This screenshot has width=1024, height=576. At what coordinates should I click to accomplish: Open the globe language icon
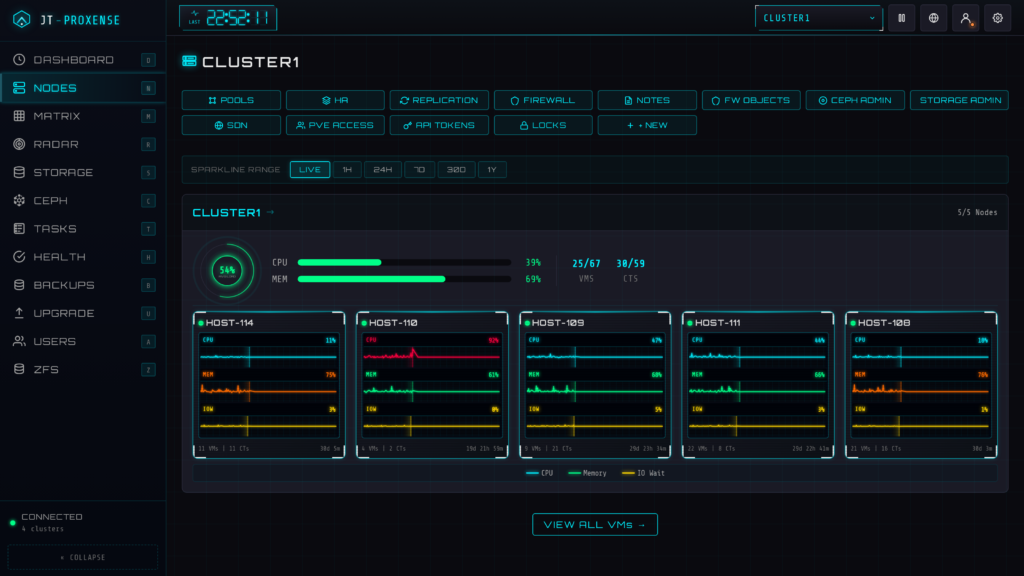point(933,18)
